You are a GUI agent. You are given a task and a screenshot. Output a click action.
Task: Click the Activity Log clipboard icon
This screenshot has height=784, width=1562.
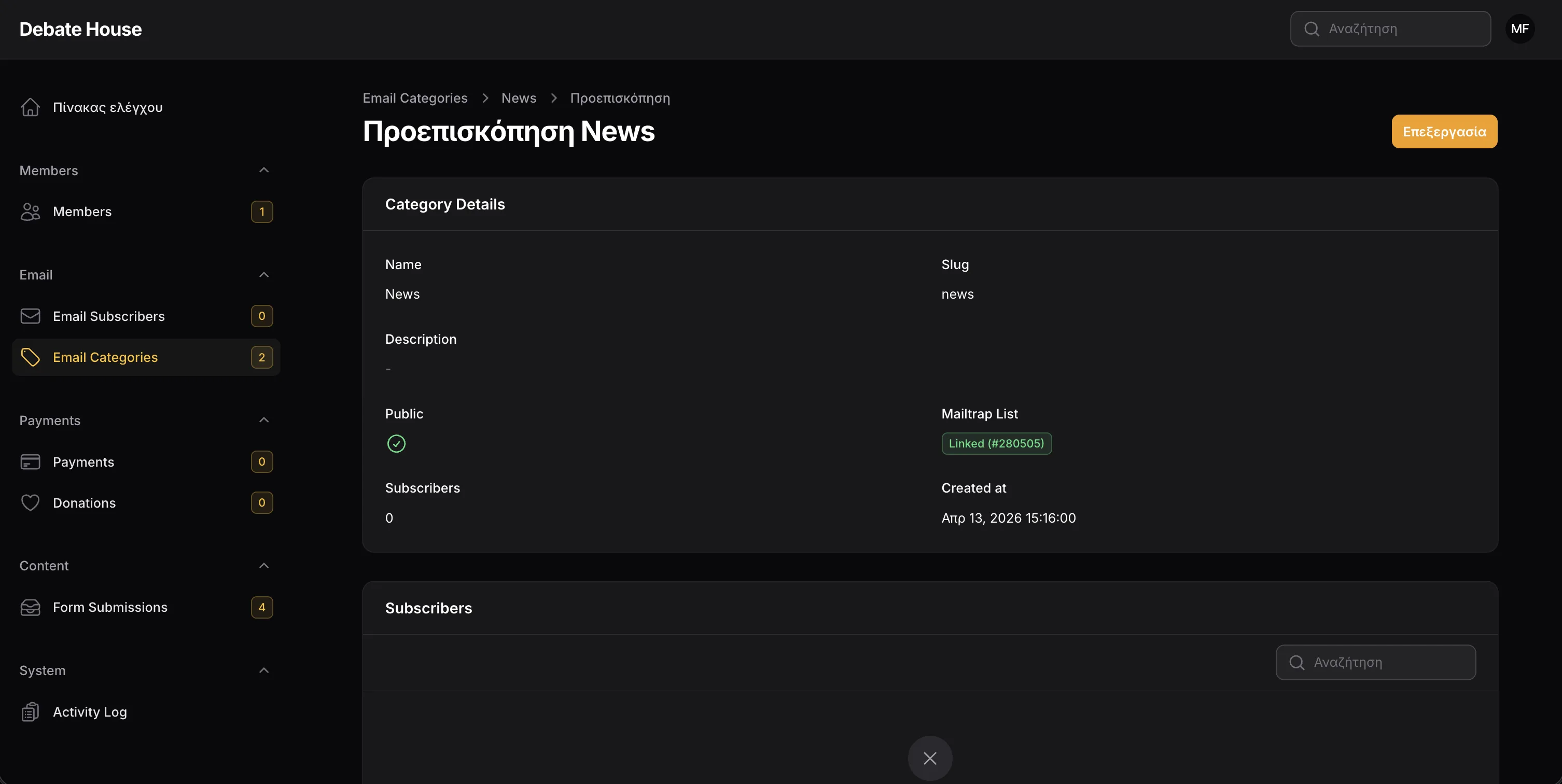point(30,712)
